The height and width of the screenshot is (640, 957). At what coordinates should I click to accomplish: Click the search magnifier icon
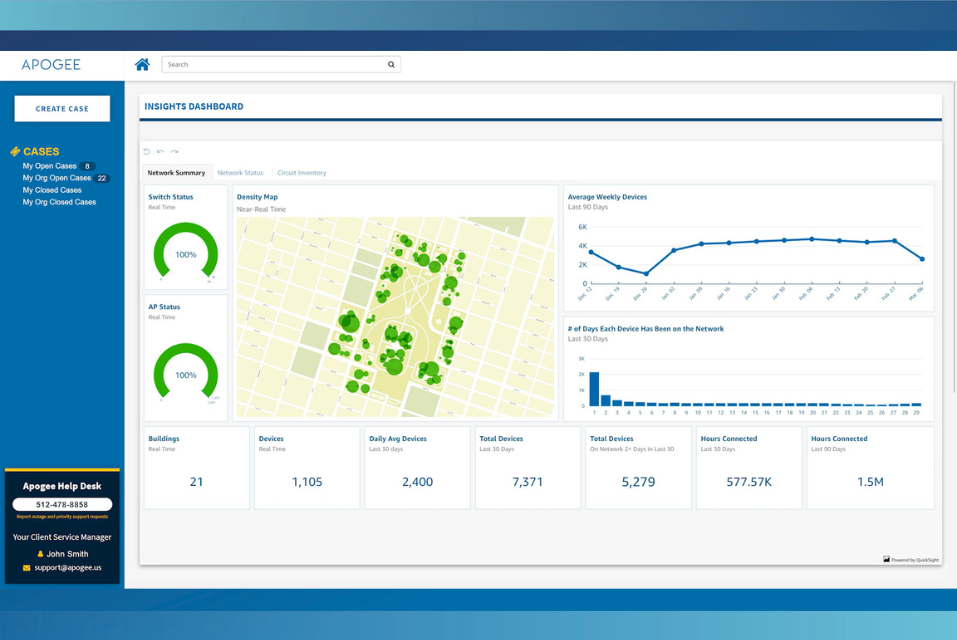click(x=391, y=65)
